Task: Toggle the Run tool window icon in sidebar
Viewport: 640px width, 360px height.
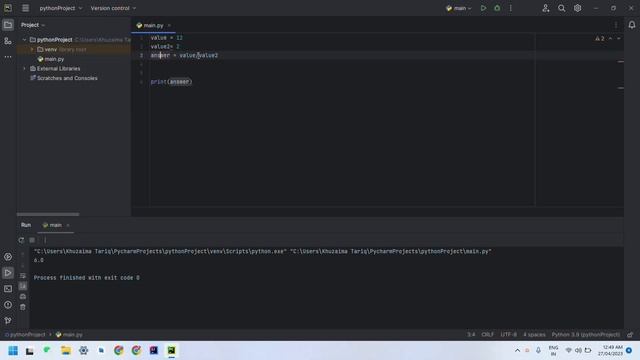Action: point(8,273)
